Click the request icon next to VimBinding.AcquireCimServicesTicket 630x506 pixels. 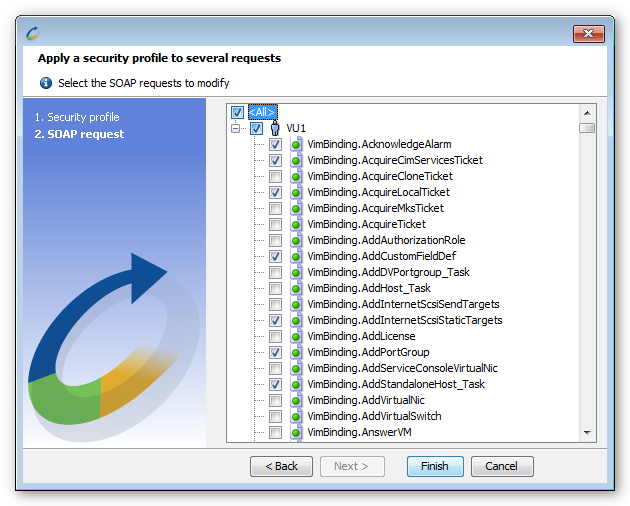pos(296,160)
